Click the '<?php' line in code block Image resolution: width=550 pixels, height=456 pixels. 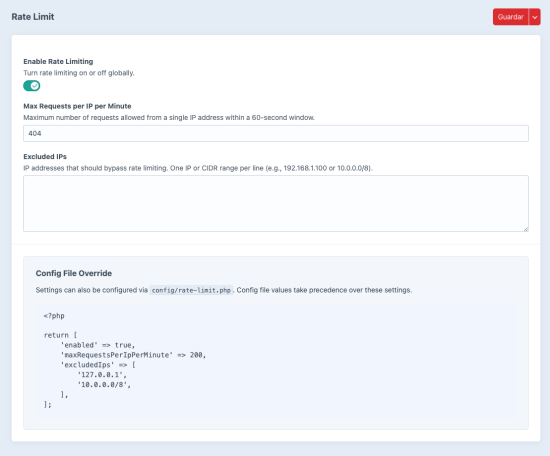tap(54, 316)
